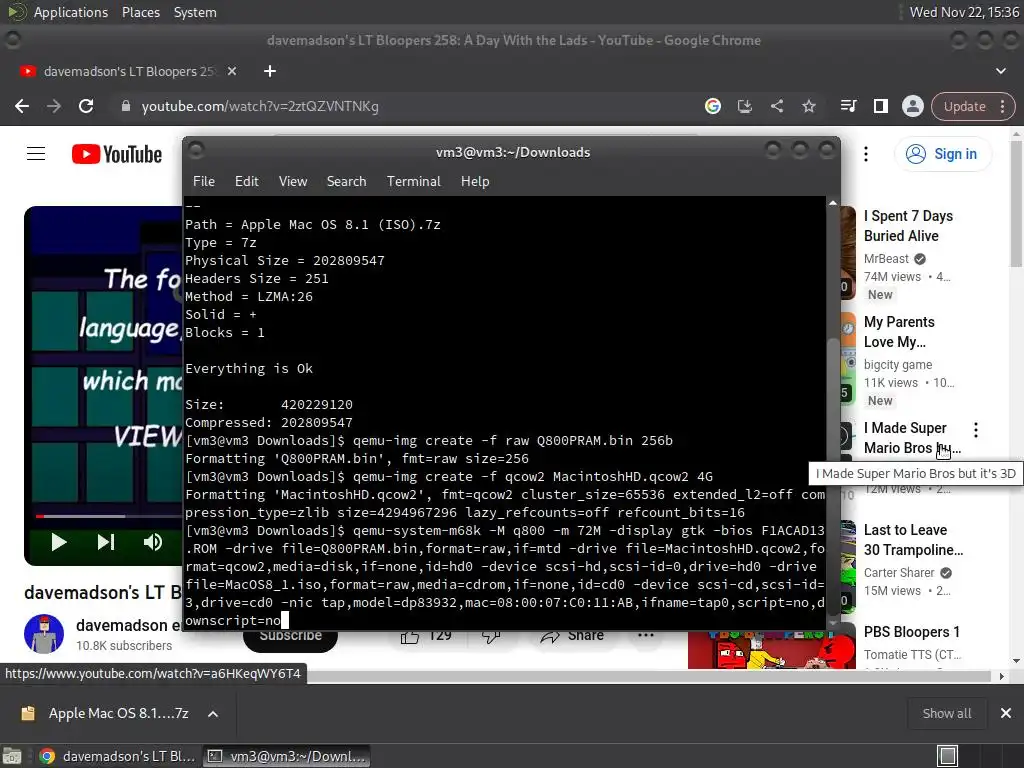1024x768 pixels.
Task: Open Applications menu in top panel
Action: 71,12
